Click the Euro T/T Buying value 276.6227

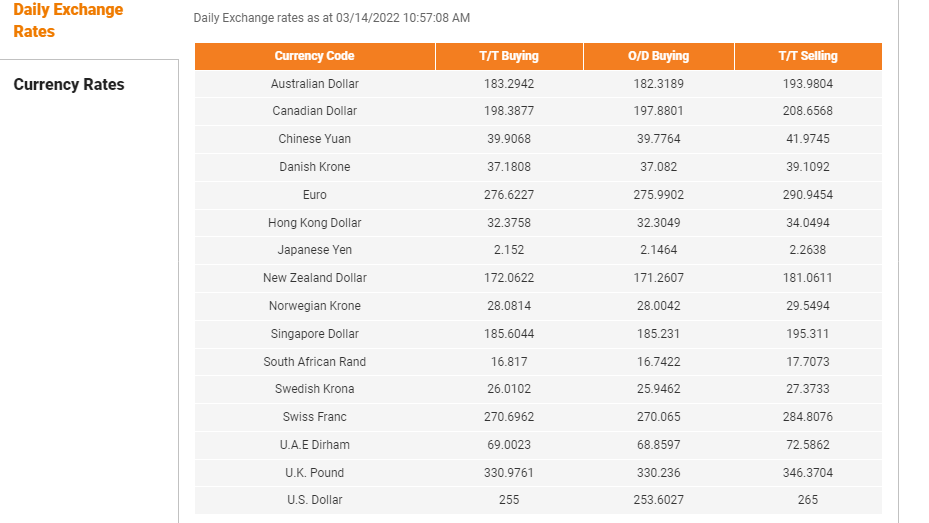pyautogui.click(x=509, y=194)
